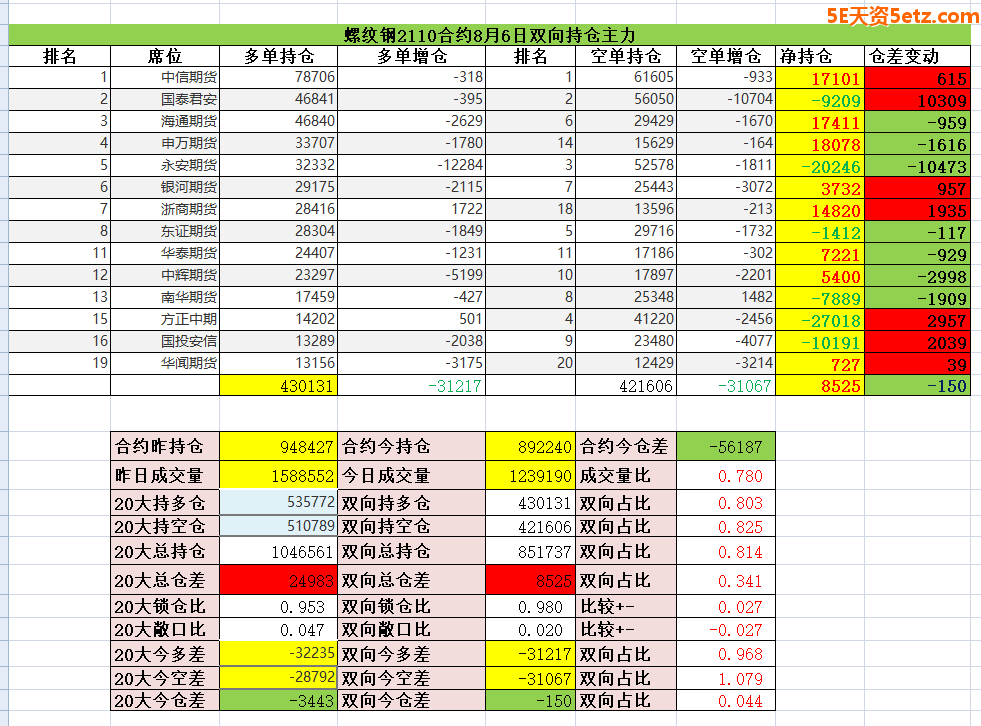Select the net total cell 8525 in the top table
This screenshot has height=726, width=981.
[820, 385]
